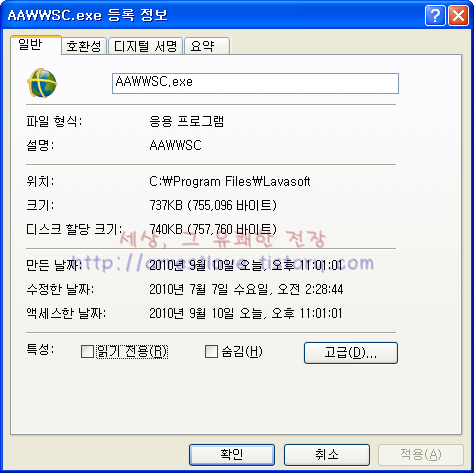Image resolution: width=474 pixels, height=473 pixels.
Task: Click the location path C:\Program Files\Lavasoft
Action: pyautogui.click(x=230, y=181)
